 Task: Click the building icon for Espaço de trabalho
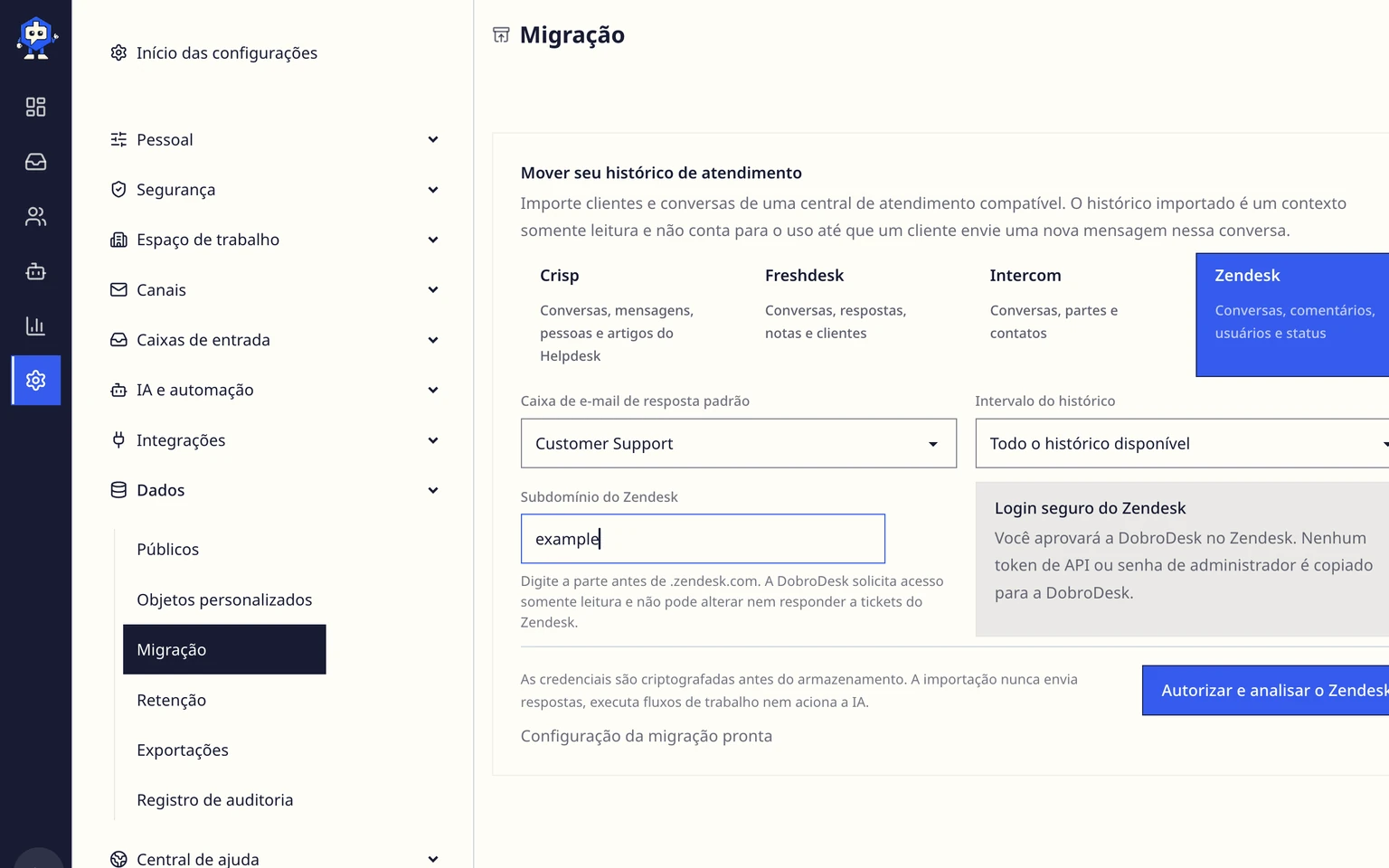[118, 240]
